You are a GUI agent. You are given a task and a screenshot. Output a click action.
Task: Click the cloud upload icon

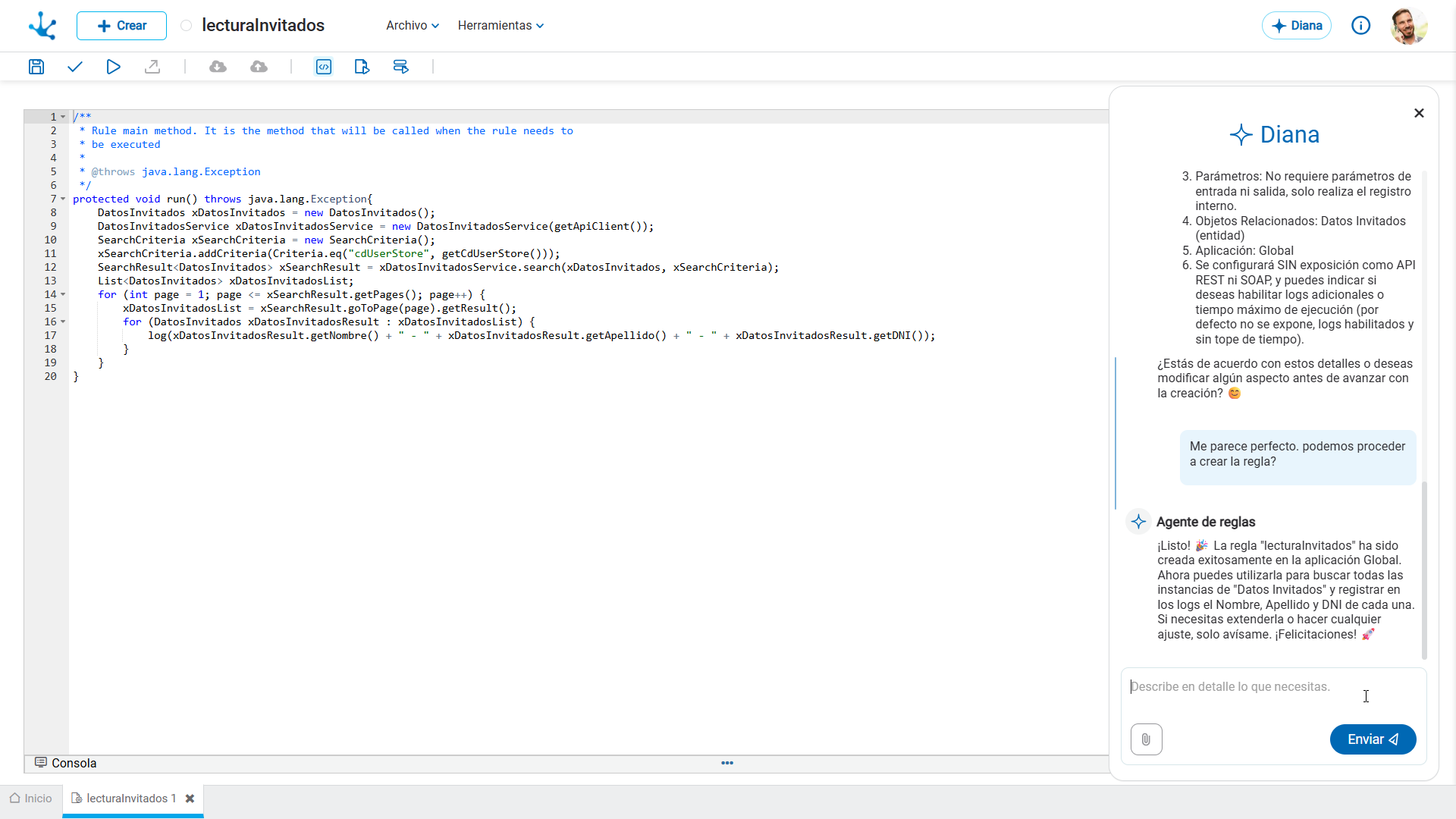[259, 67]
